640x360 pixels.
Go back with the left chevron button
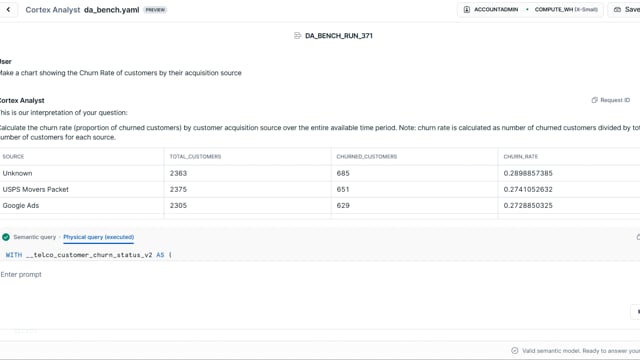pyautogui.click(x=8, y=9)
